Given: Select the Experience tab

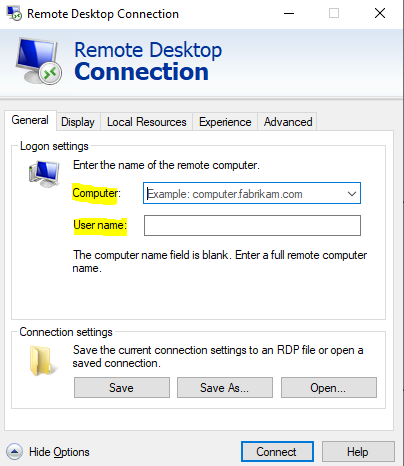Looking at the screenshot, I should point(225,122).
